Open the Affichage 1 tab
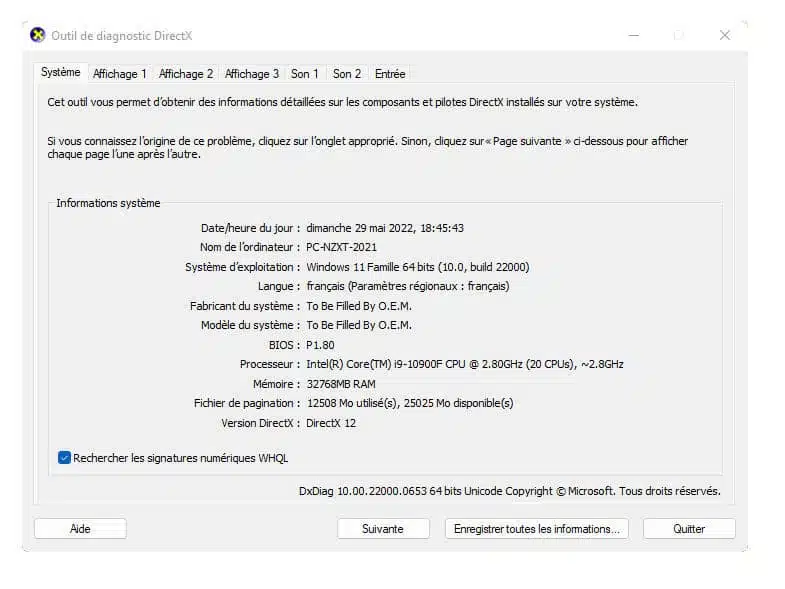 coord(120,74)
